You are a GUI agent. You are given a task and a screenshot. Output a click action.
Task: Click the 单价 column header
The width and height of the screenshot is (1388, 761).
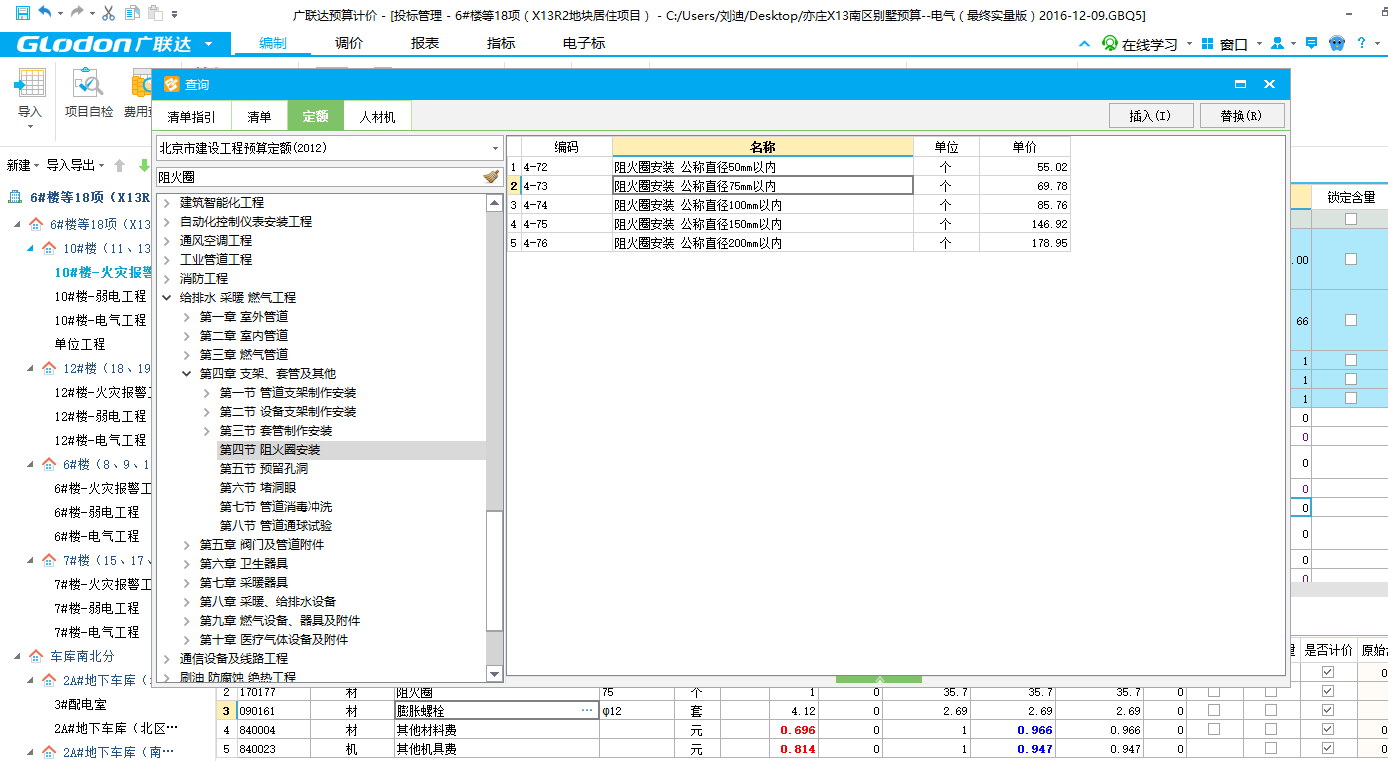(x=1024, y=147)
